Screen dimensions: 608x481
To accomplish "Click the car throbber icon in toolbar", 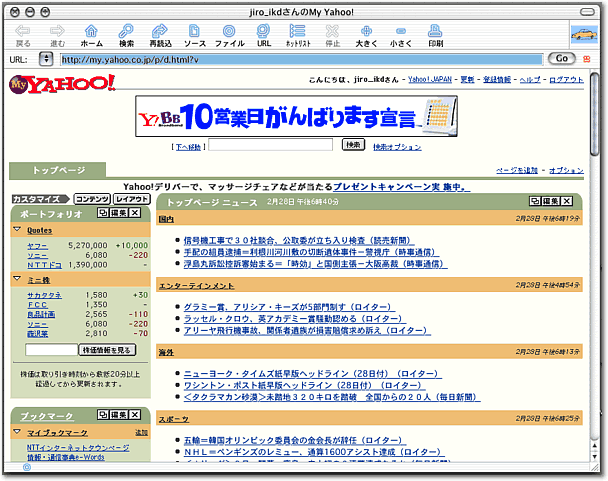I will (x=584, y=34).
